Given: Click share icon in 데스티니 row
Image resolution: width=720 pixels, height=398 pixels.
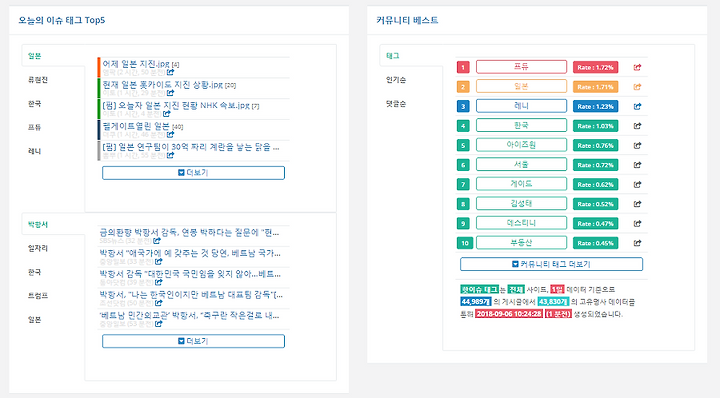Looking at the screenshot, I should [x=637, y=224].
